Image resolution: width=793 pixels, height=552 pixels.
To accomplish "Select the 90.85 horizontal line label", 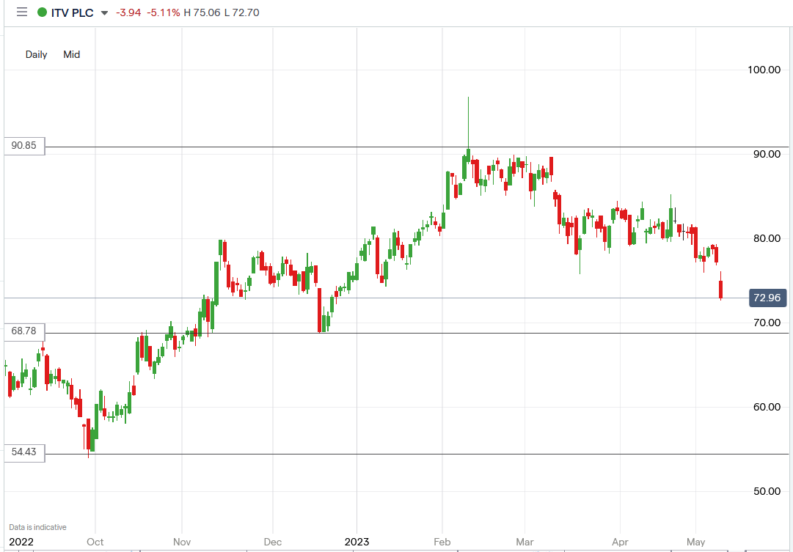I will [x=24, y=146].
